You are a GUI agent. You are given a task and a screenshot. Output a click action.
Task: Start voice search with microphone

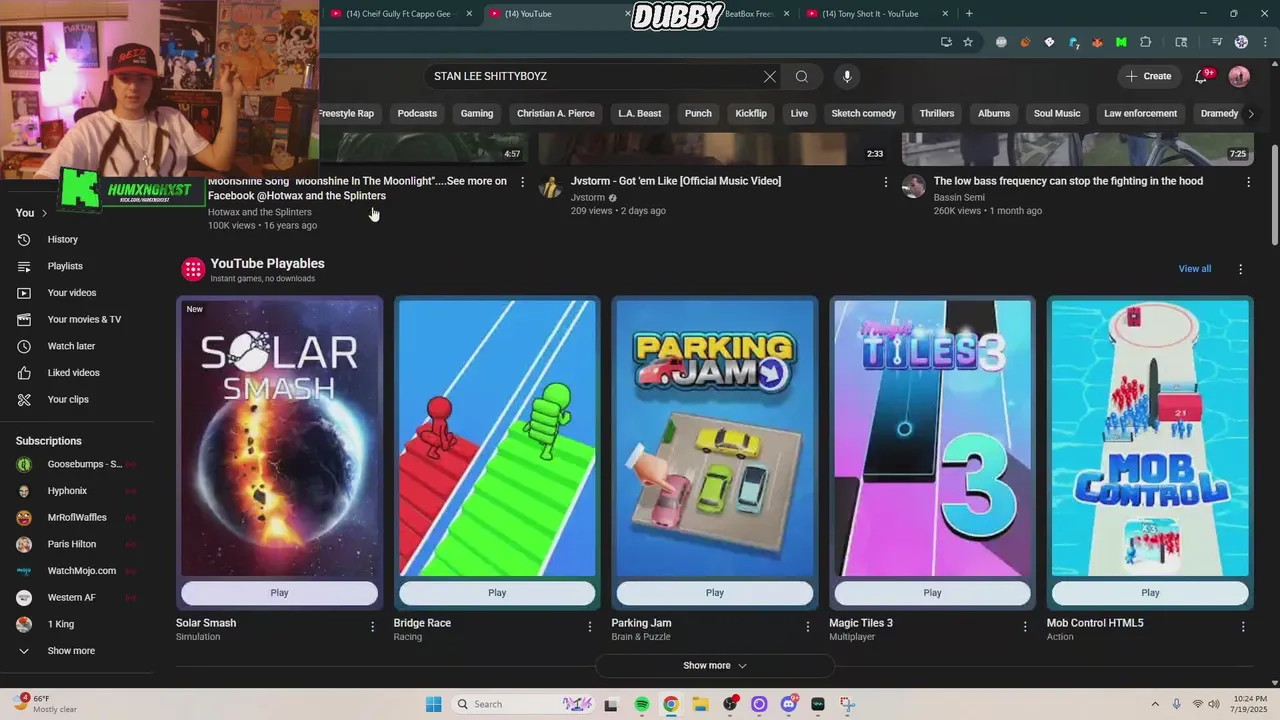847,76
